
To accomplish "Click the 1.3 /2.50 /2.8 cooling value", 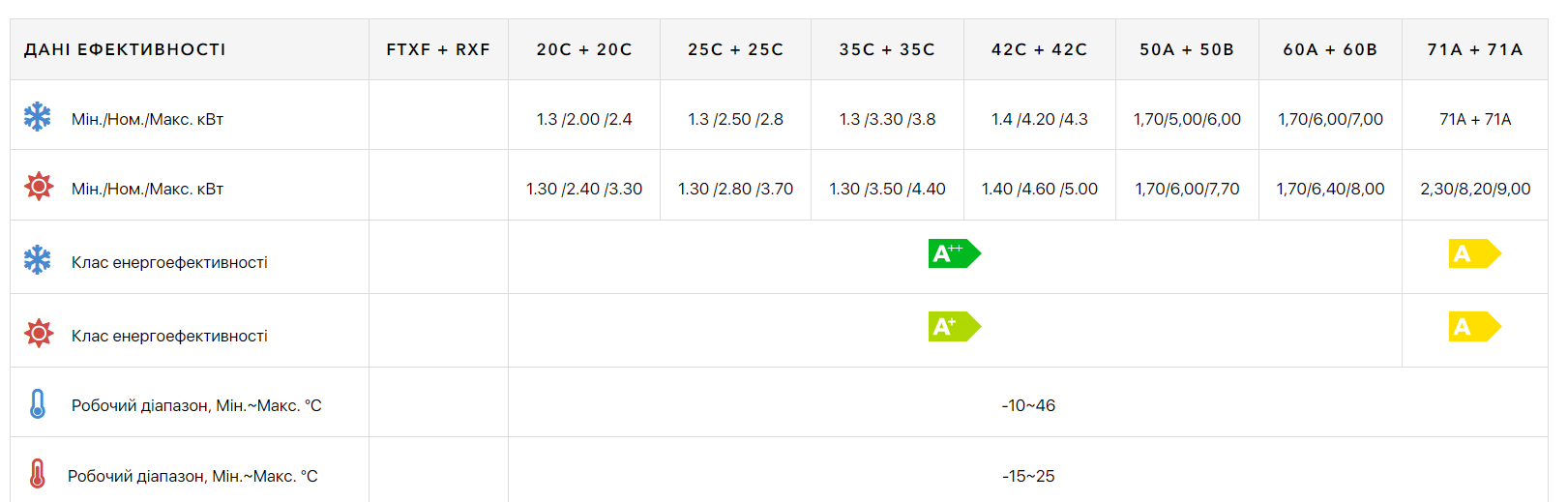I will (736, 119).
